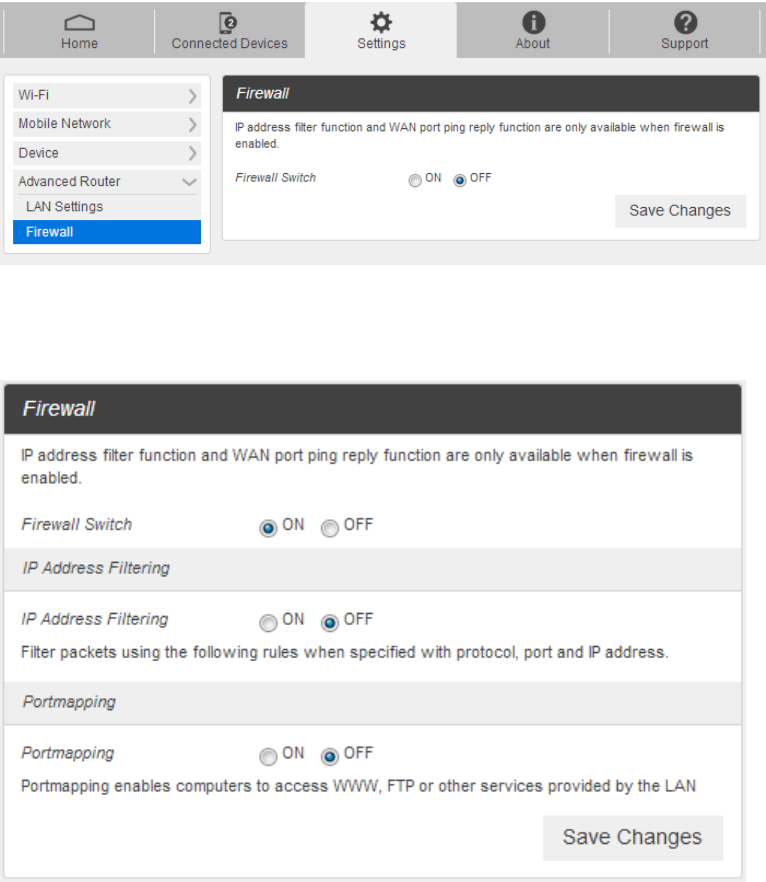Select Firewall in the sidebar menu
The image size is (766, 882).
coord(50,232)
